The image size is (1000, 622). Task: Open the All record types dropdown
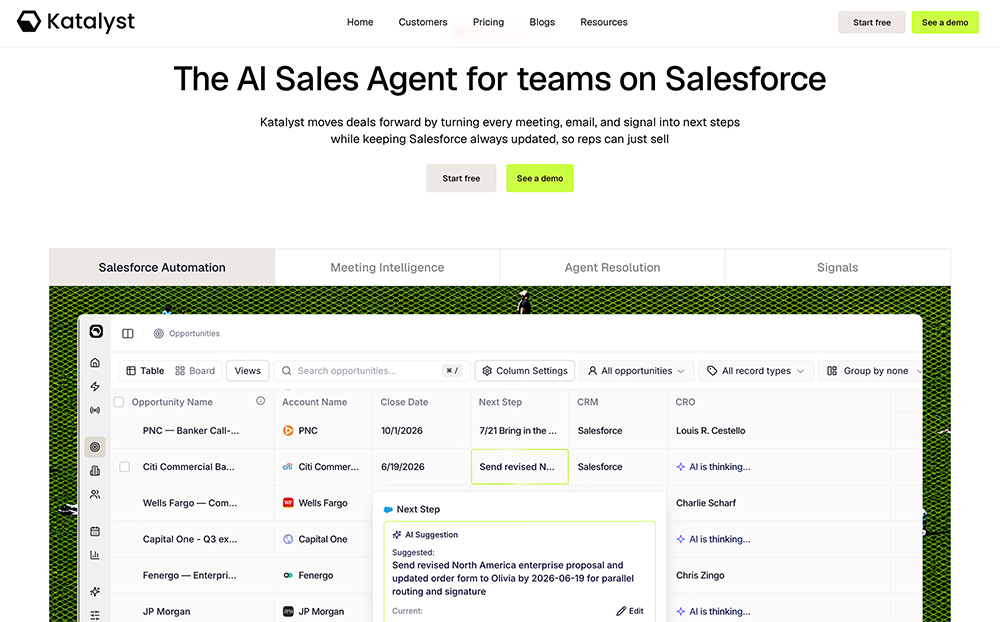click(756, 371)
